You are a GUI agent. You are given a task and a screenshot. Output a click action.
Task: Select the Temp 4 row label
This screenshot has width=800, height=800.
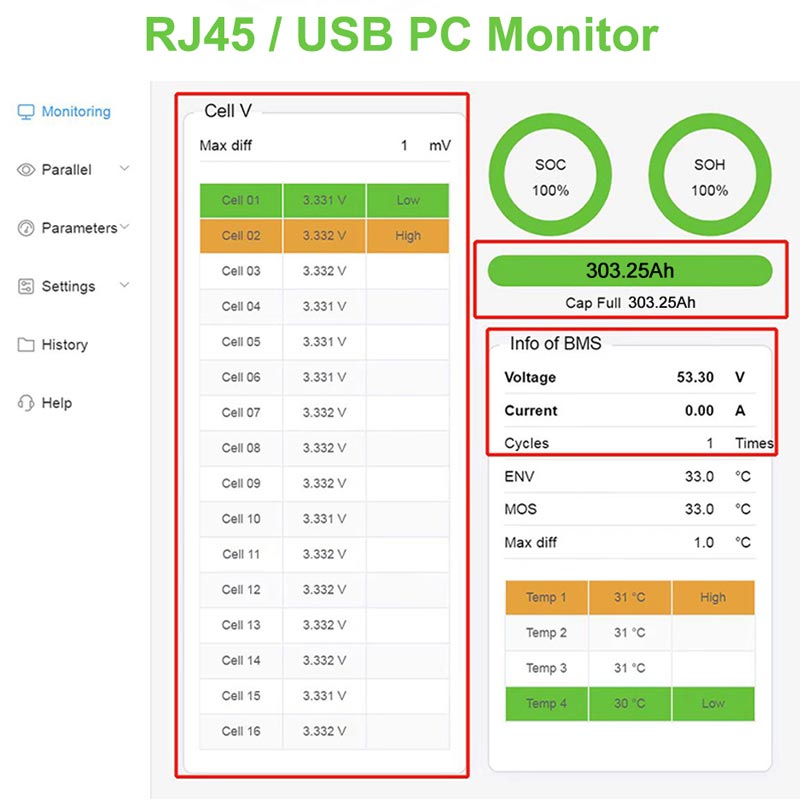point(546,704)
